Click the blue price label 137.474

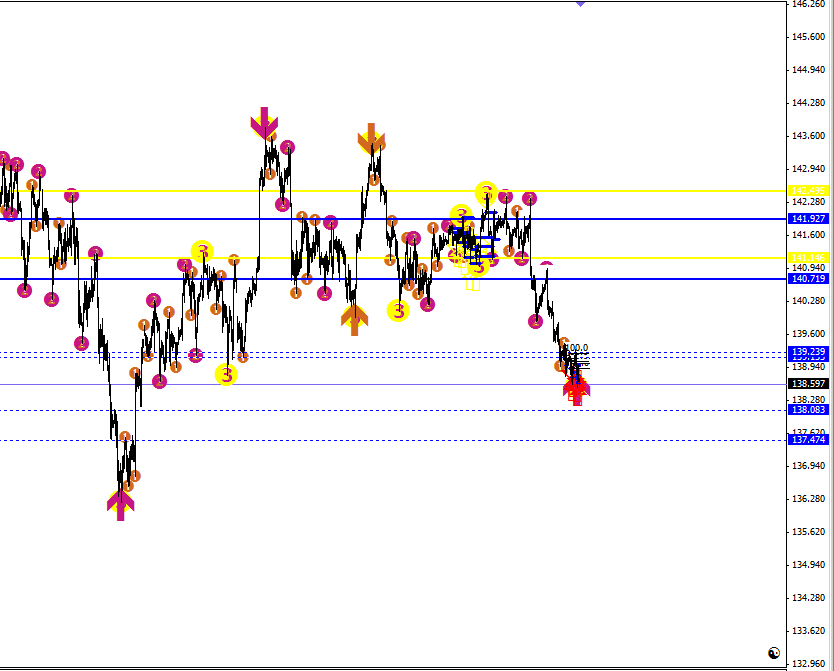coord(808,439)
